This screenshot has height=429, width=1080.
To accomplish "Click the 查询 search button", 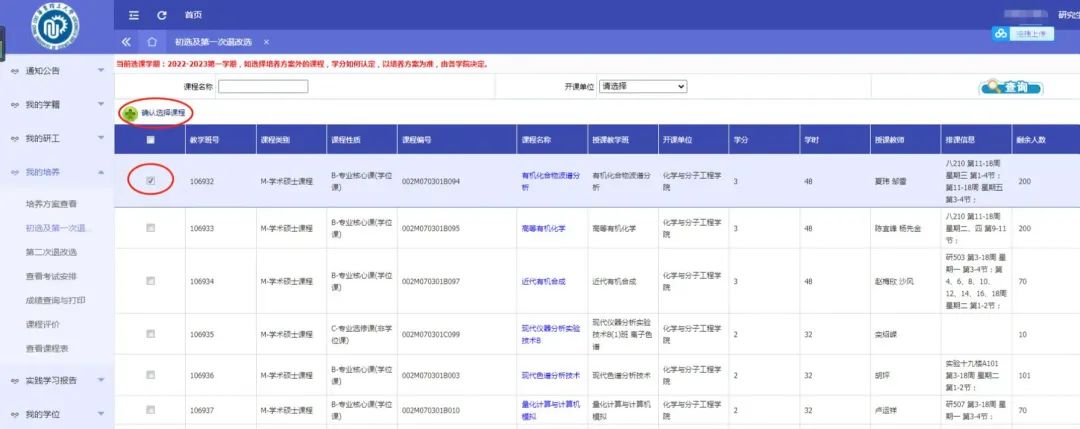I will coord(1011,87).
